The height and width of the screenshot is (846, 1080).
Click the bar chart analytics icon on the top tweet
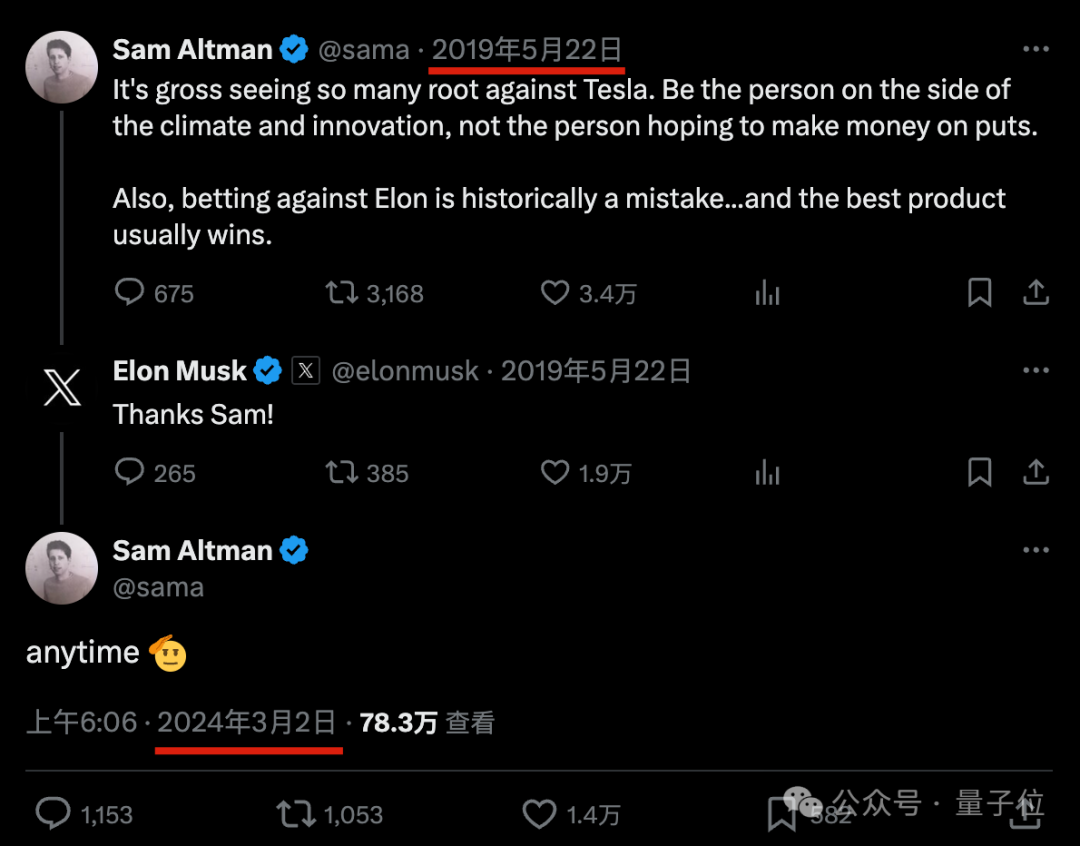coord(767,292)
